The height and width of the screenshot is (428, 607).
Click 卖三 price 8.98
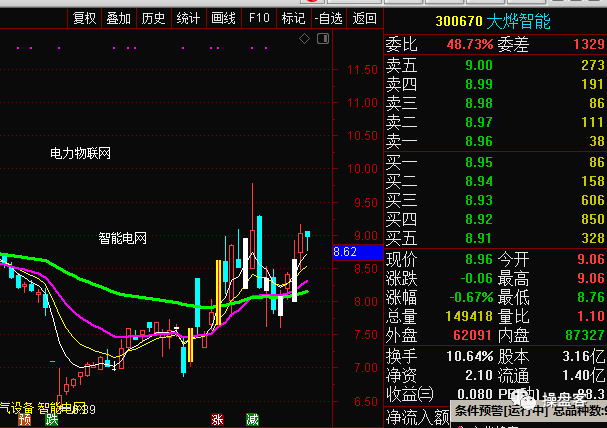(x=479, y=103)
